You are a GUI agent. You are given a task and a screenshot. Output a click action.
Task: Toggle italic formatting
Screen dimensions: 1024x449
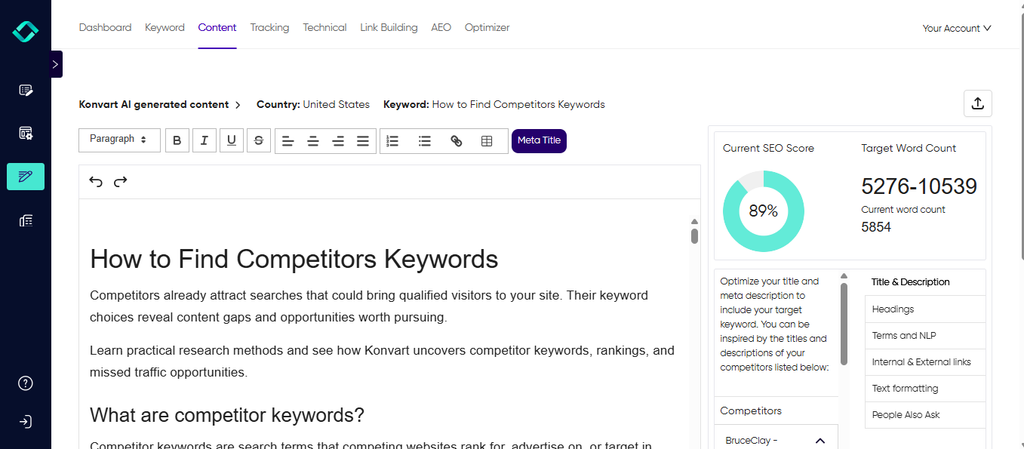[204, 141]
